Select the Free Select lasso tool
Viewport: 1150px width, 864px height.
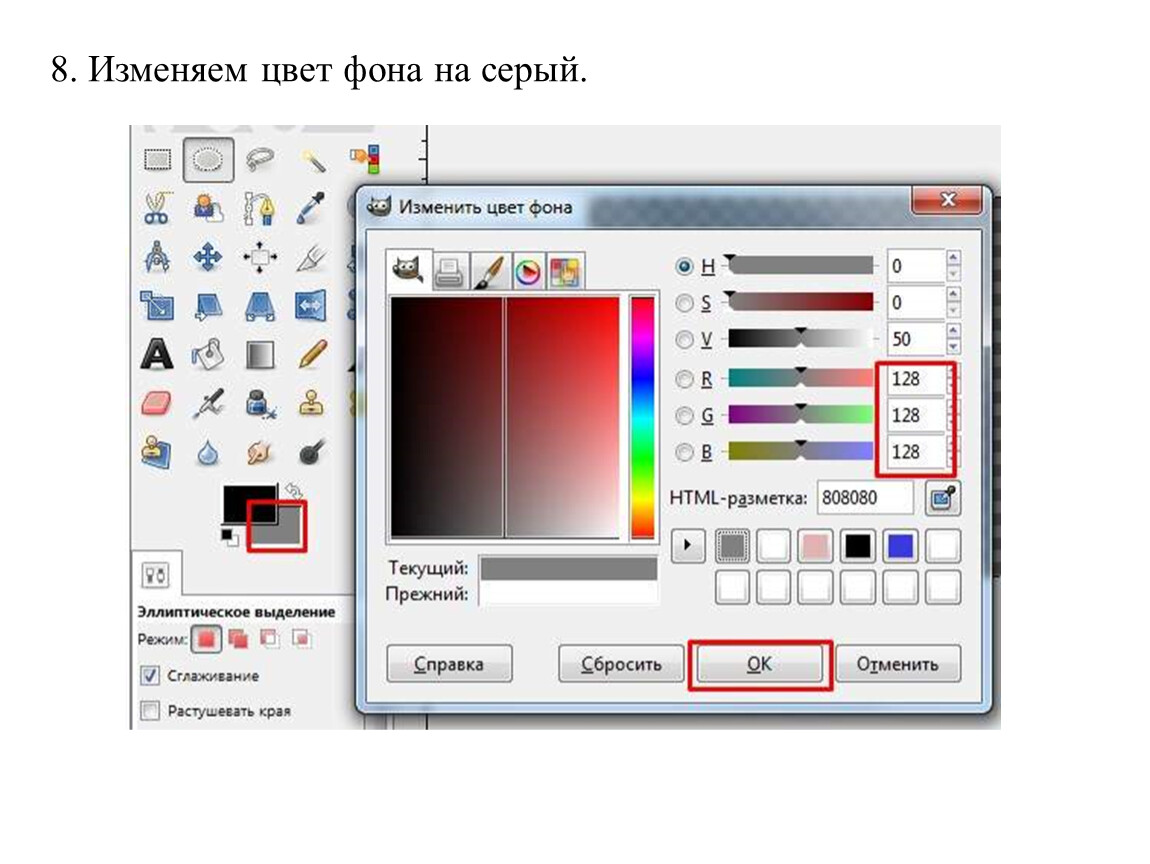tap(260, 159)
